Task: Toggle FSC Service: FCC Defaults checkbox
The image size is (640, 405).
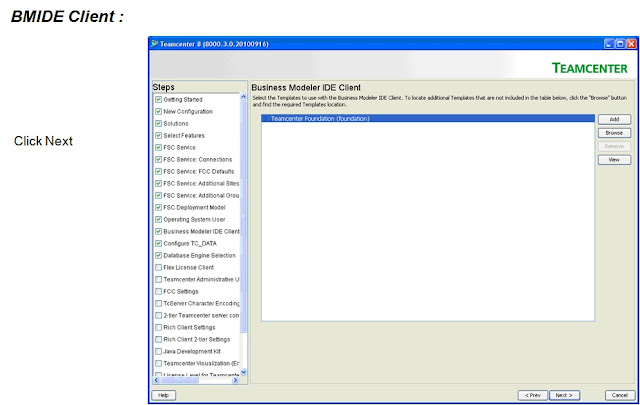Action: 158,171
